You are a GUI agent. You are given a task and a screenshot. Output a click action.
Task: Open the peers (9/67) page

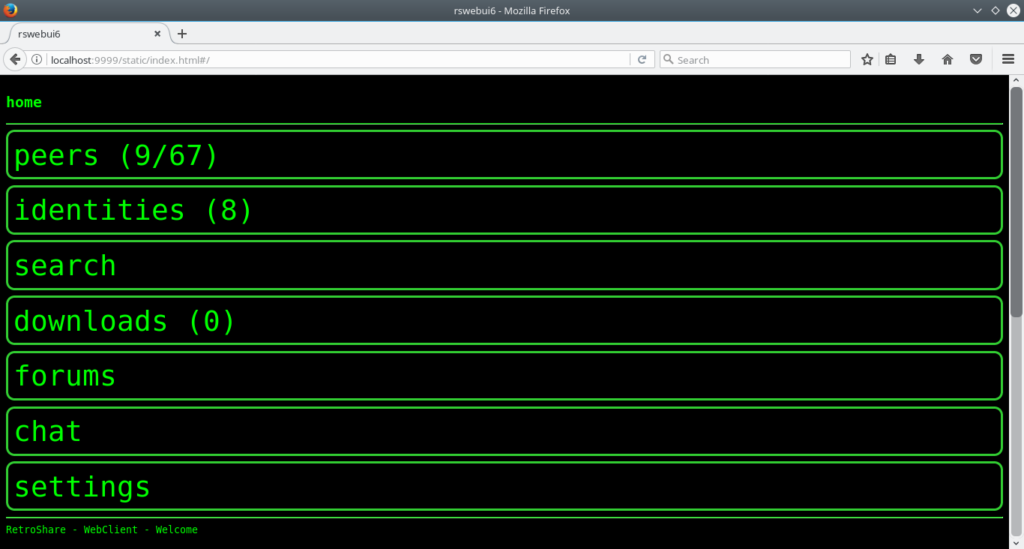coord(504,155)
